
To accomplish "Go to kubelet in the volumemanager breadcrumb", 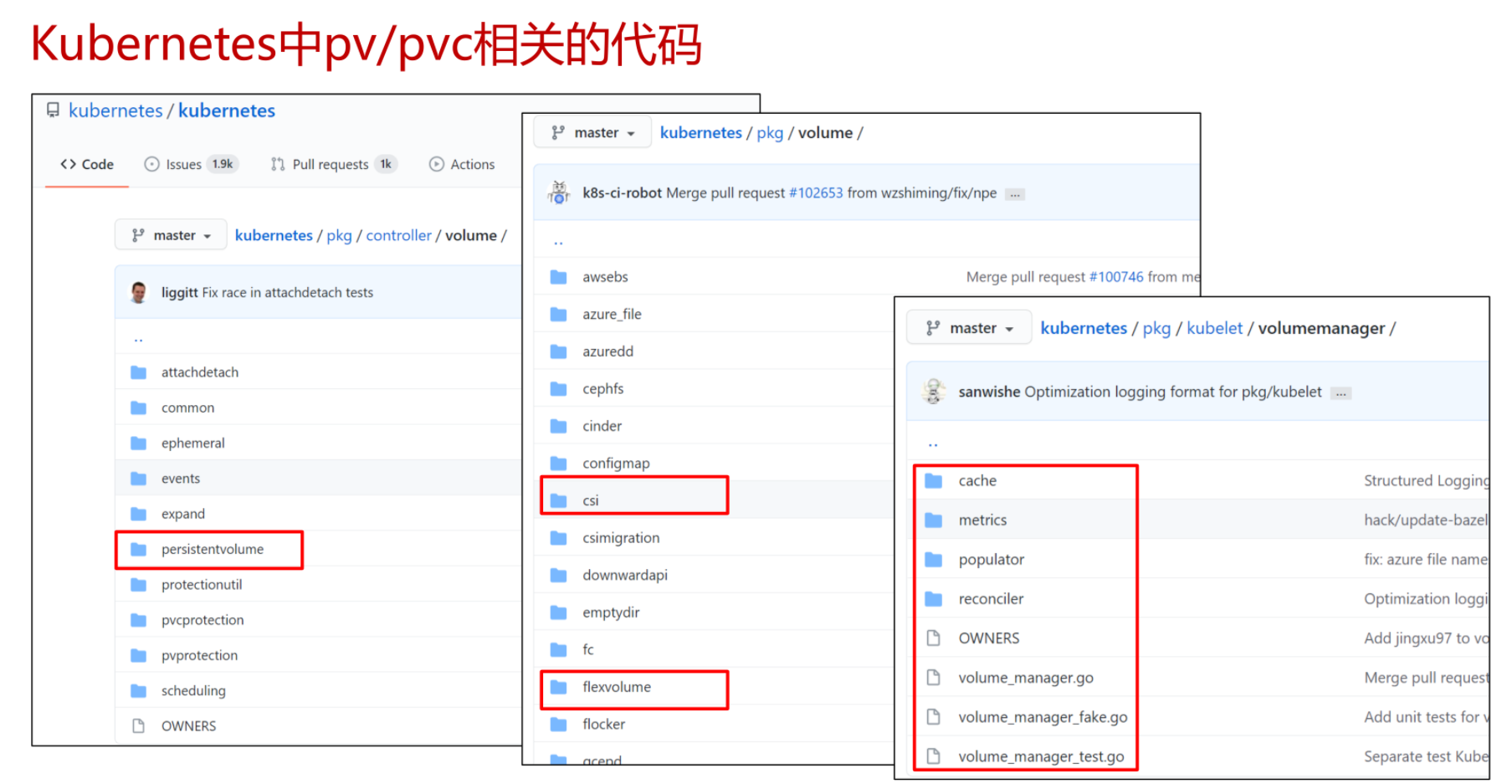I will click(x=1214, y=328).
